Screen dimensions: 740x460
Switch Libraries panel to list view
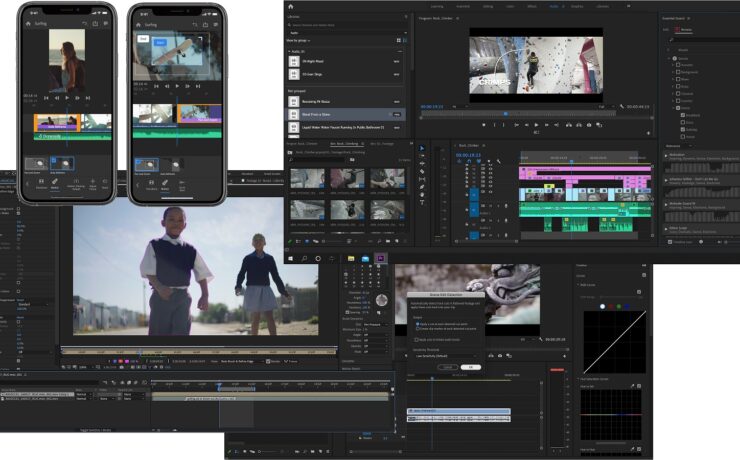click(x=404, y=41)
